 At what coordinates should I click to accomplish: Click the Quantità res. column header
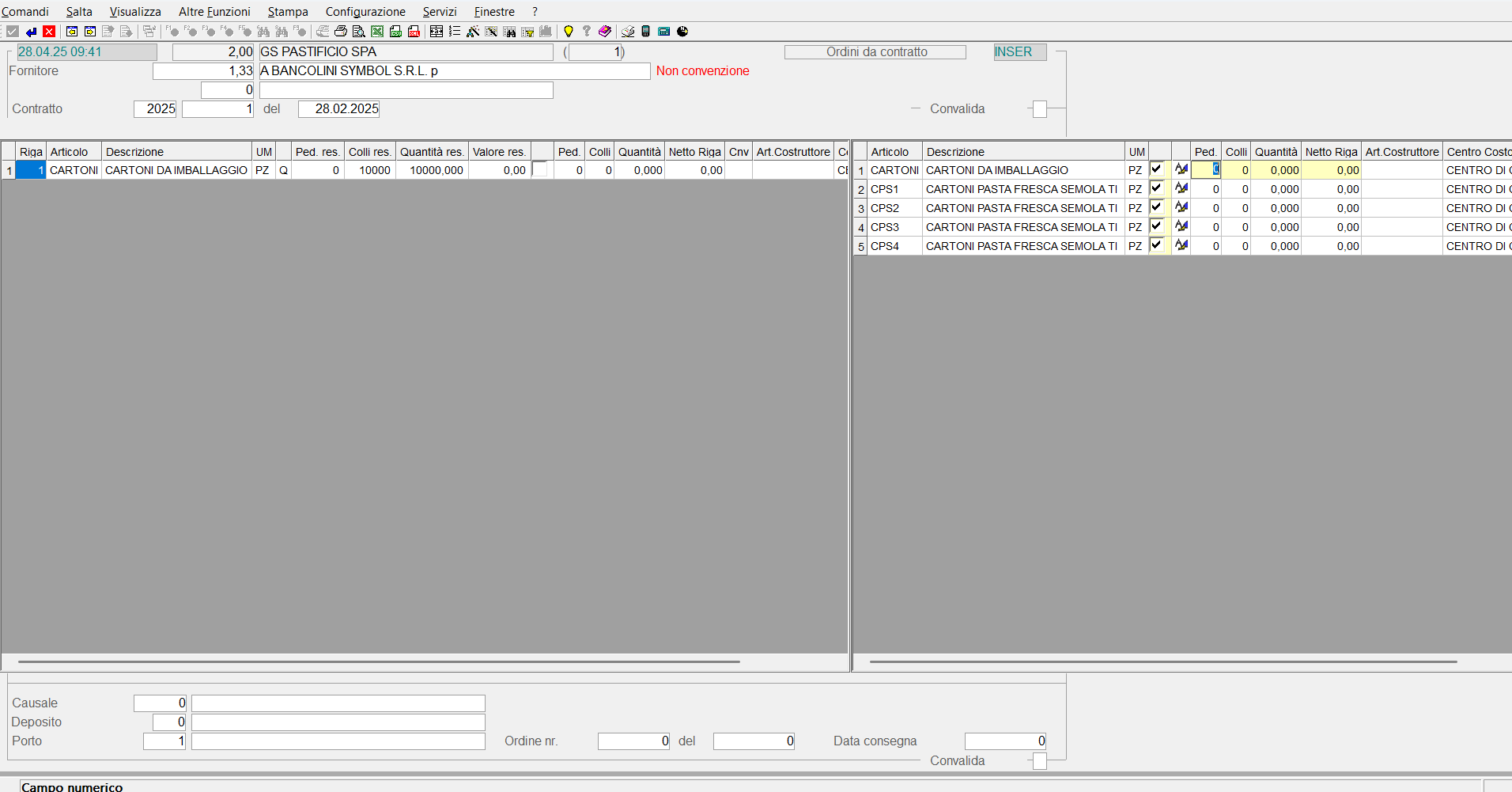point(432,152)
